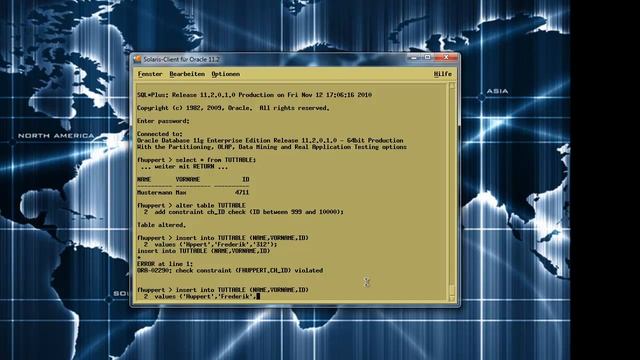Click the '... weiter mit RETURN ...' line

(184, 167)
